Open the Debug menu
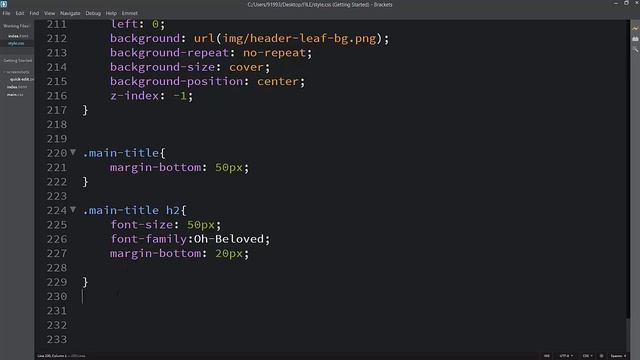 click(x=93, y=13)
